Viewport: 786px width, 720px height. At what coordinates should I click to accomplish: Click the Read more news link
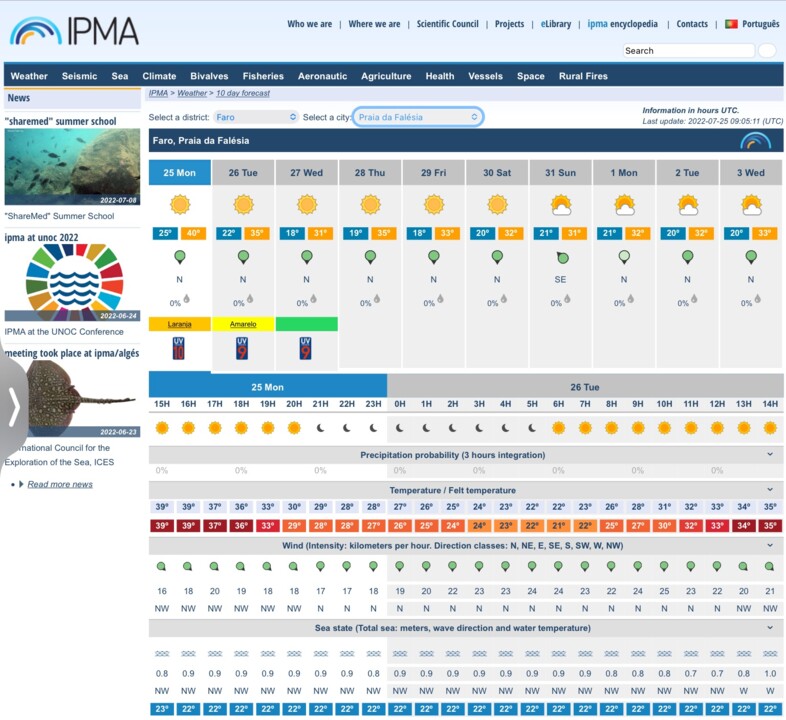(60, 484)
